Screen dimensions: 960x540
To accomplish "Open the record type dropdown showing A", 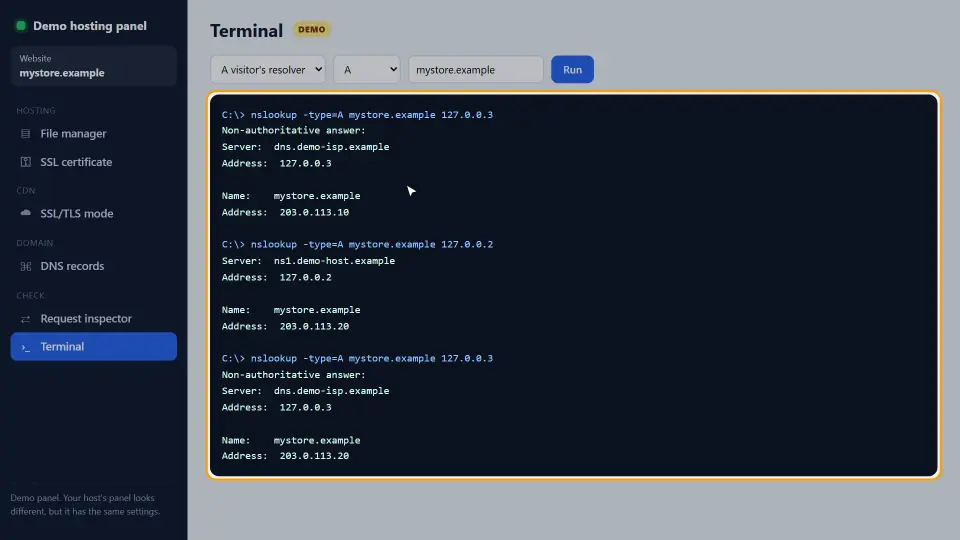I will 367,69.
